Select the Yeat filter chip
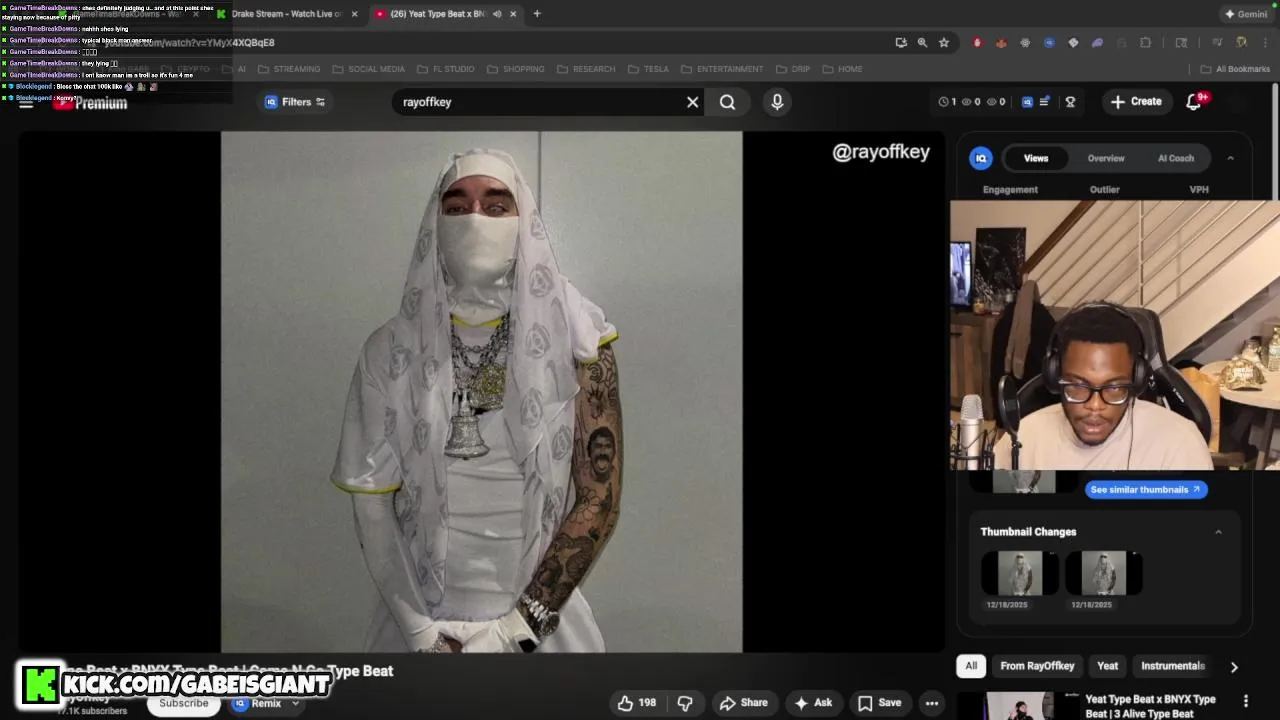The width and height of the screenshot is (1280, 720). point(1107,666)
